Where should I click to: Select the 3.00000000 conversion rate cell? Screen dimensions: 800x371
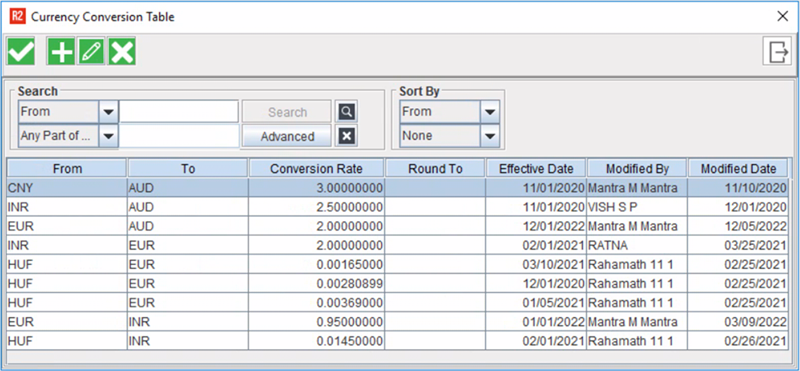pyautogui.click(x=316, y=188)
